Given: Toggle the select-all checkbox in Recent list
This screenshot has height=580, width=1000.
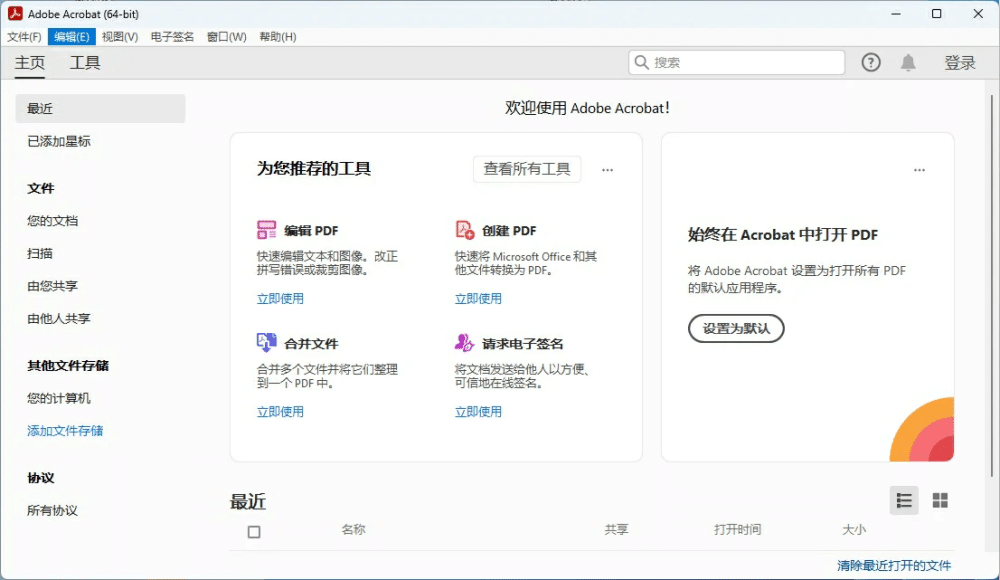Looking at the screenshot, I should 253,531.
